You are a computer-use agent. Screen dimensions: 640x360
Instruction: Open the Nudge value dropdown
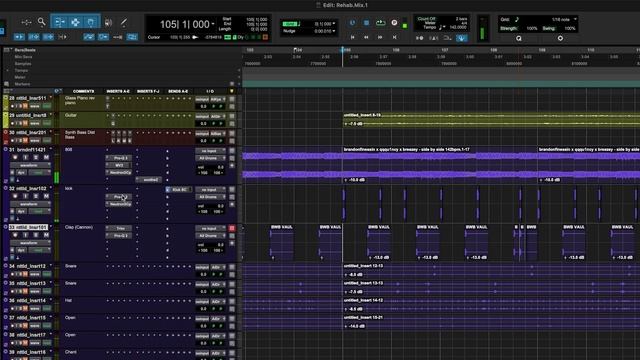tap(334, 31)
